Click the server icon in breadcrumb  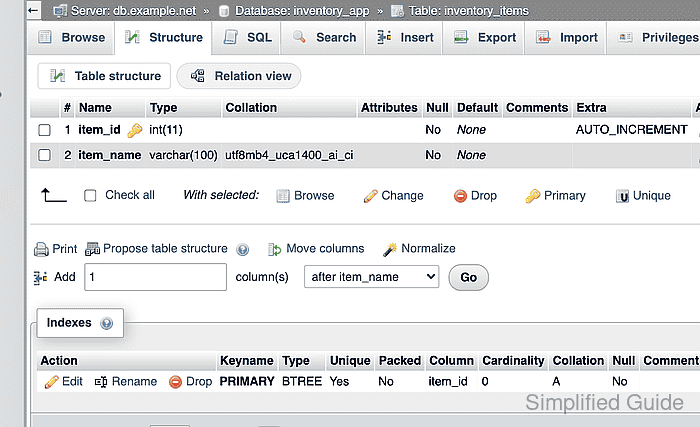[59, 11]
